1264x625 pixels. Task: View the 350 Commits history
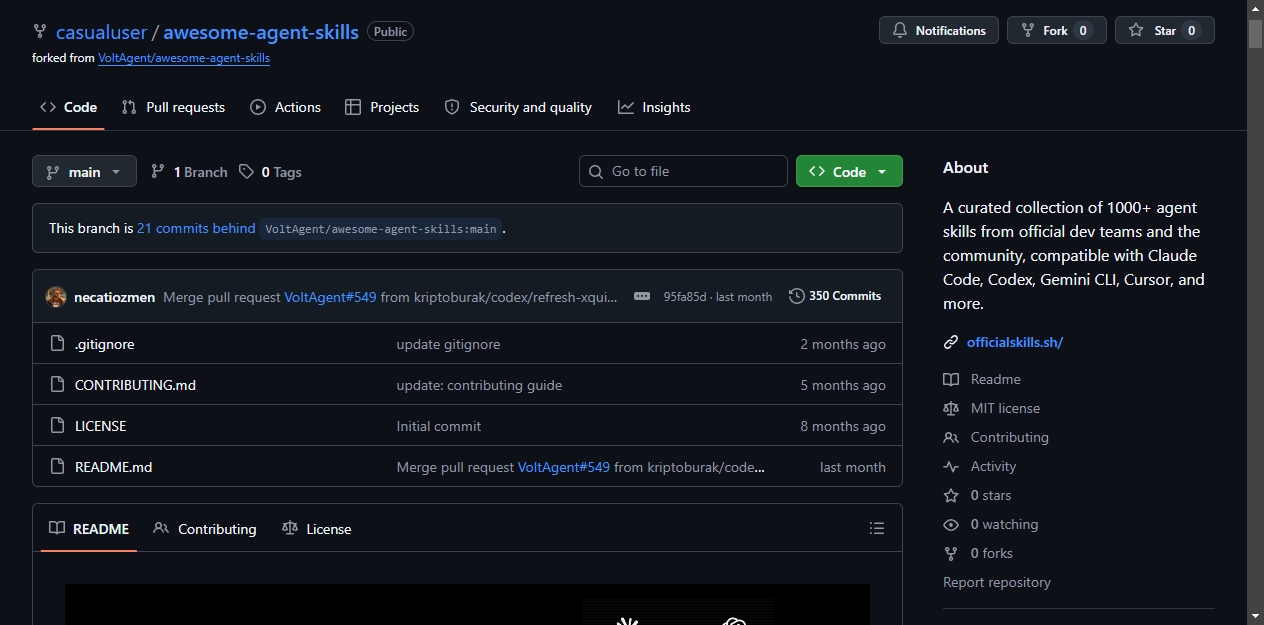click(835, 296)
